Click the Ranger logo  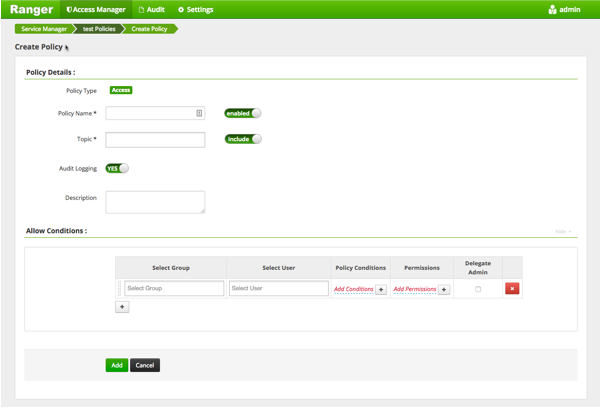(29, 10)
